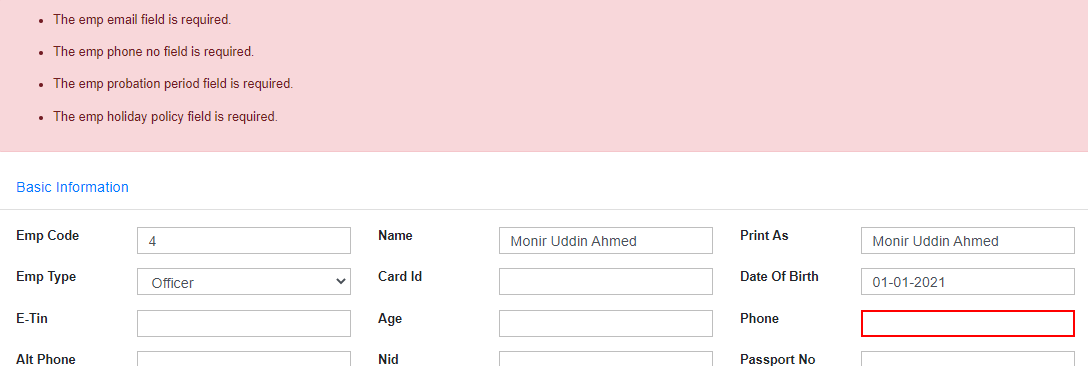
Task: Focus the Name field with Monir Uddin Ahmed
Action: pyautogui.click(x=606, y=241)
